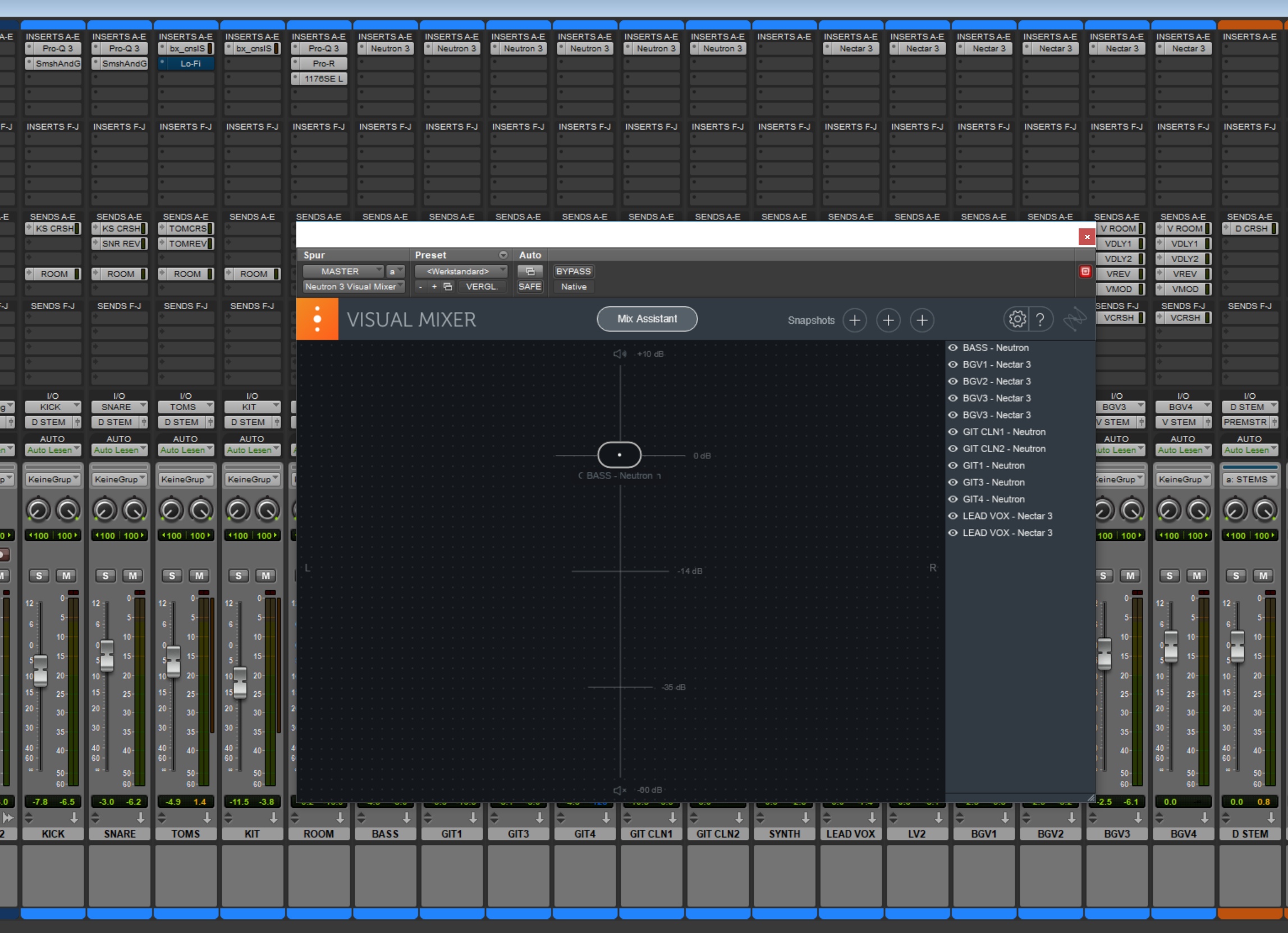Click the D STEM channel volume fader
Screen dimensions: 1288x933
1237,647
